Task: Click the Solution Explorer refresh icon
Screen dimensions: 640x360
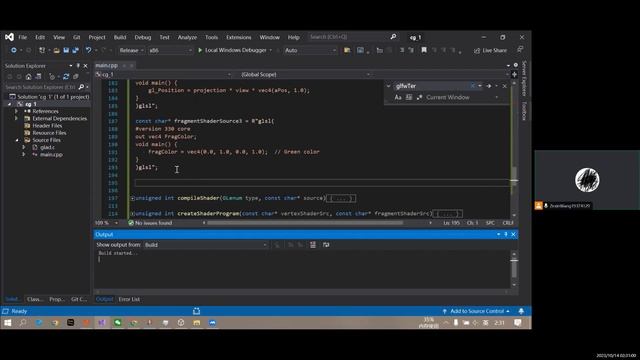Action: 66,77
